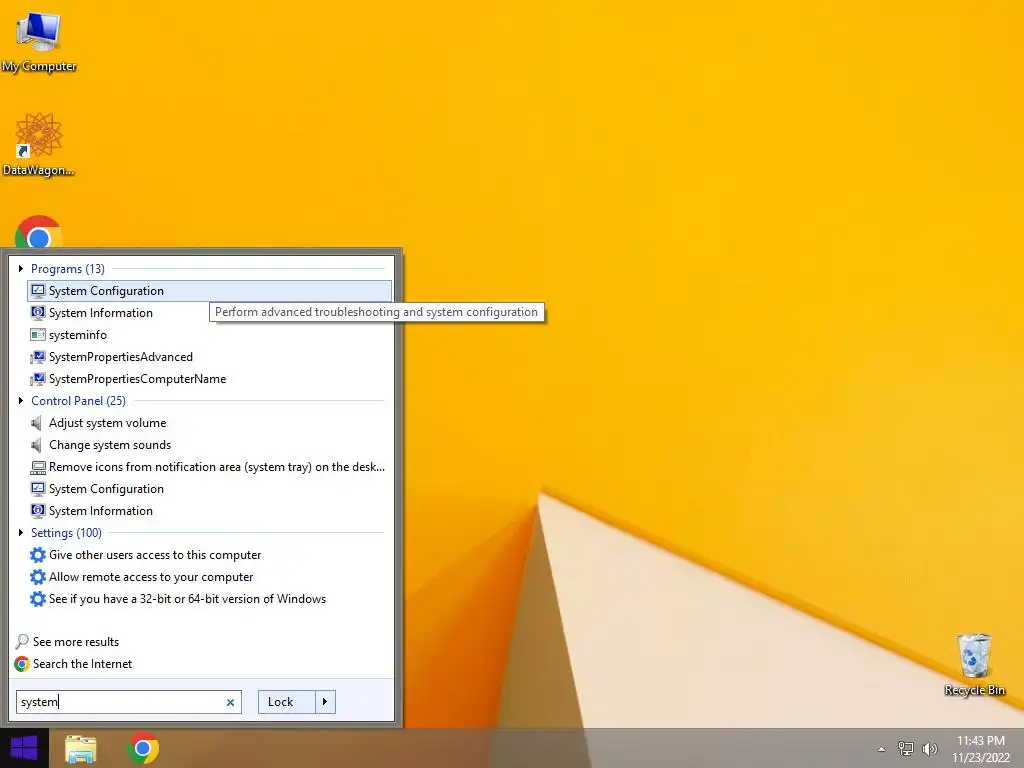The width and height of the screenshot is (1024, 768).
Task: Open the arrow menu next to Lock
Action: 325,702
